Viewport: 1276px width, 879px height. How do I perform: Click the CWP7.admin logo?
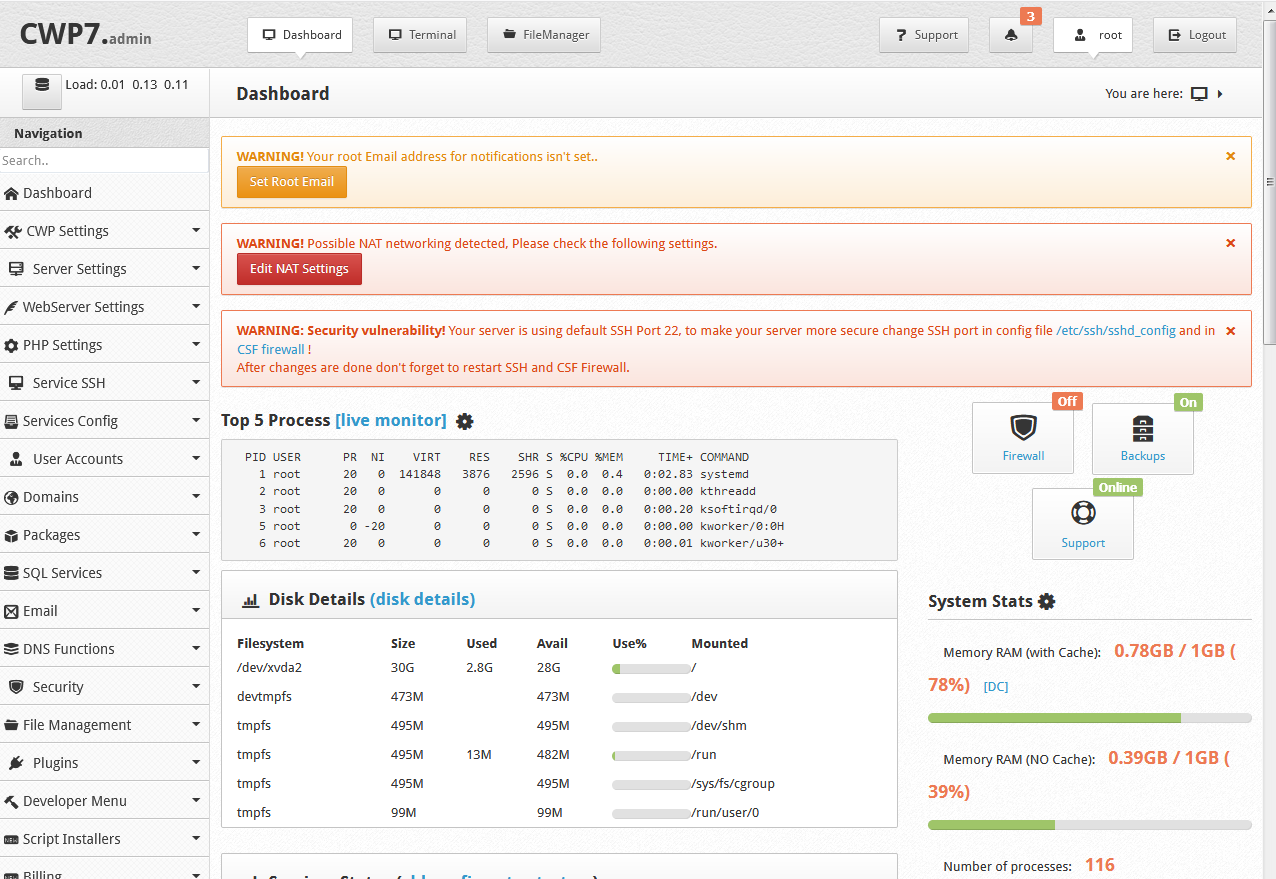click(86, 33)
